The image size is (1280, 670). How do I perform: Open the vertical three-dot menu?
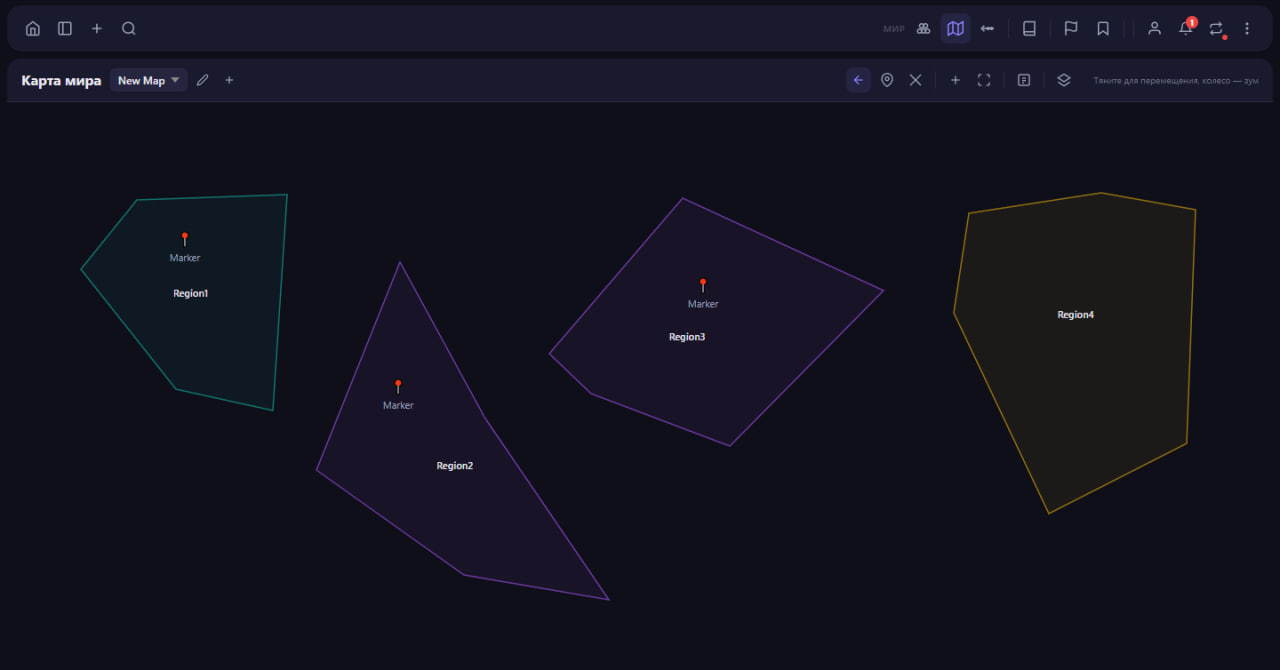click(x=1247, y=29)
